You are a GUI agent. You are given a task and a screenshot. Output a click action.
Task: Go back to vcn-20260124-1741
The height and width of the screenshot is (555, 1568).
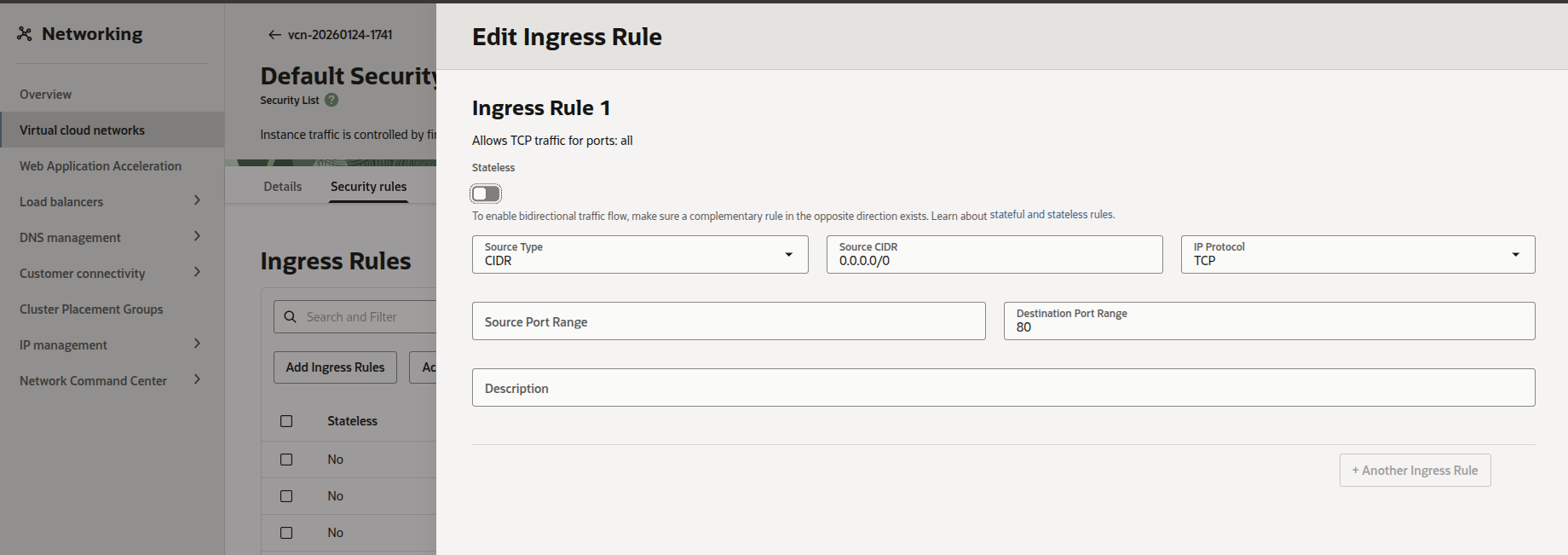[x=340, y=35]
